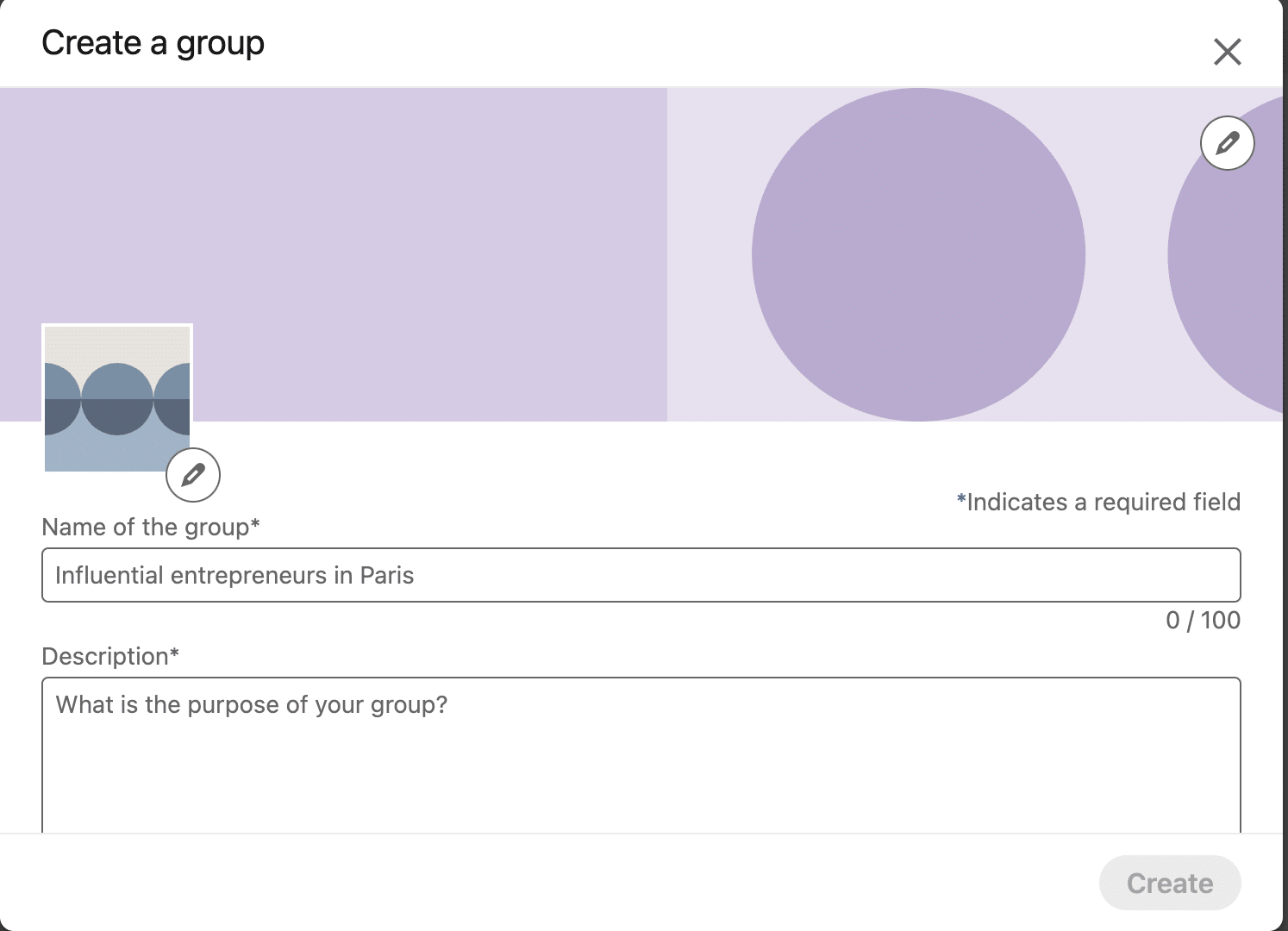Viewport: 1288px width, 931px height.
Task: Focus the Name of the group field
Action: (641, 575)
